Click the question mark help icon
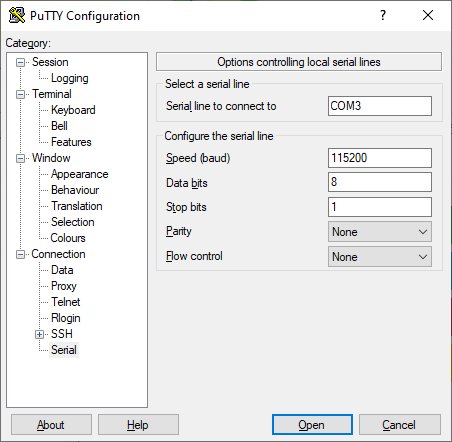This screenshot has width=452, height=442. 383,15
